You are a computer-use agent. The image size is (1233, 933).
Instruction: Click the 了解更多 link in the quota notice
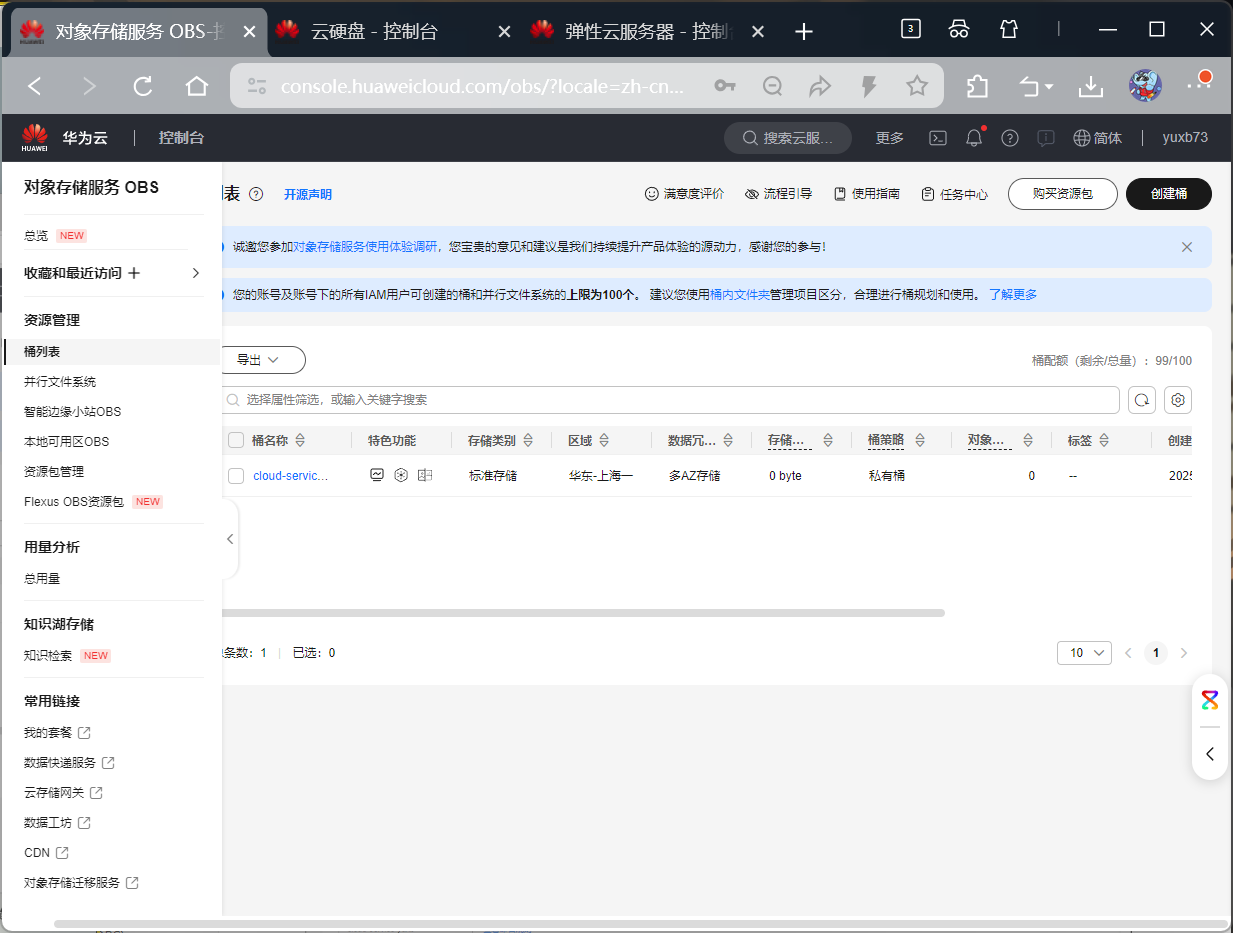1013,295
